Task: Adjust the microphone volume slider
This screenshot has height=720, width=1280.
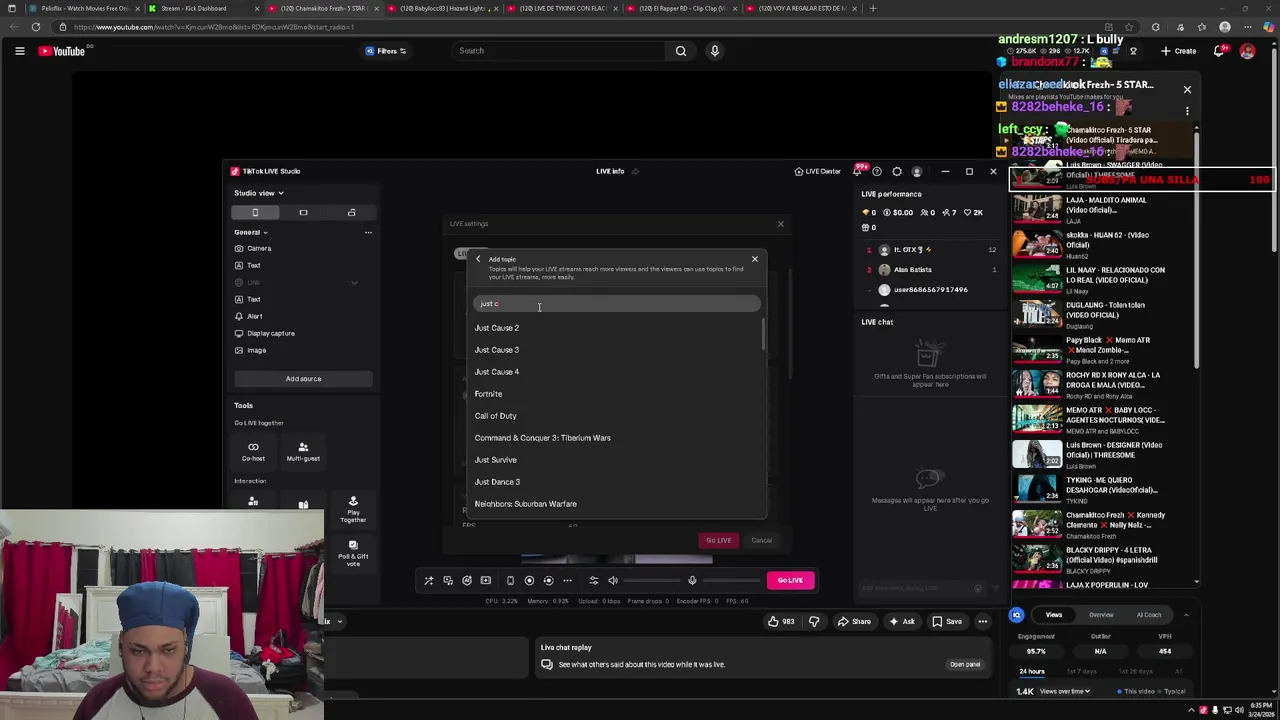Action: (731, 580)
